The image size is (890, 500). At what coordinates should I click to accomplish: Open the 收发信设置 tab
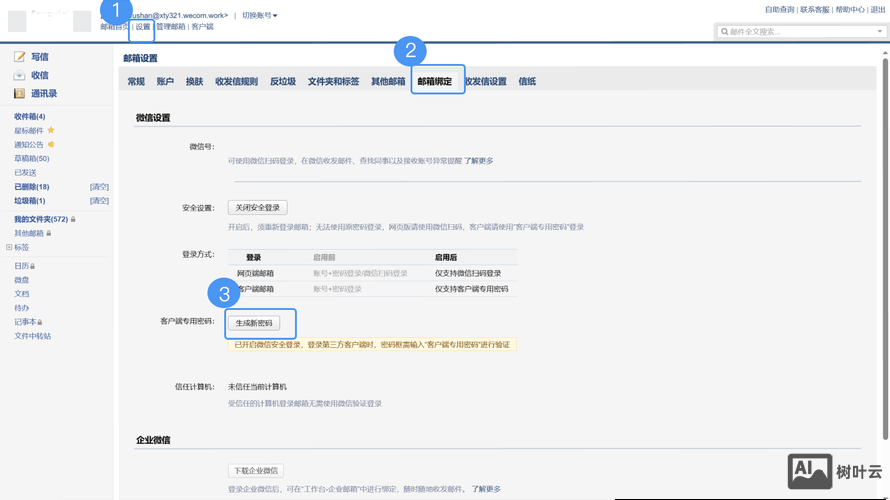tap(486, 81)
